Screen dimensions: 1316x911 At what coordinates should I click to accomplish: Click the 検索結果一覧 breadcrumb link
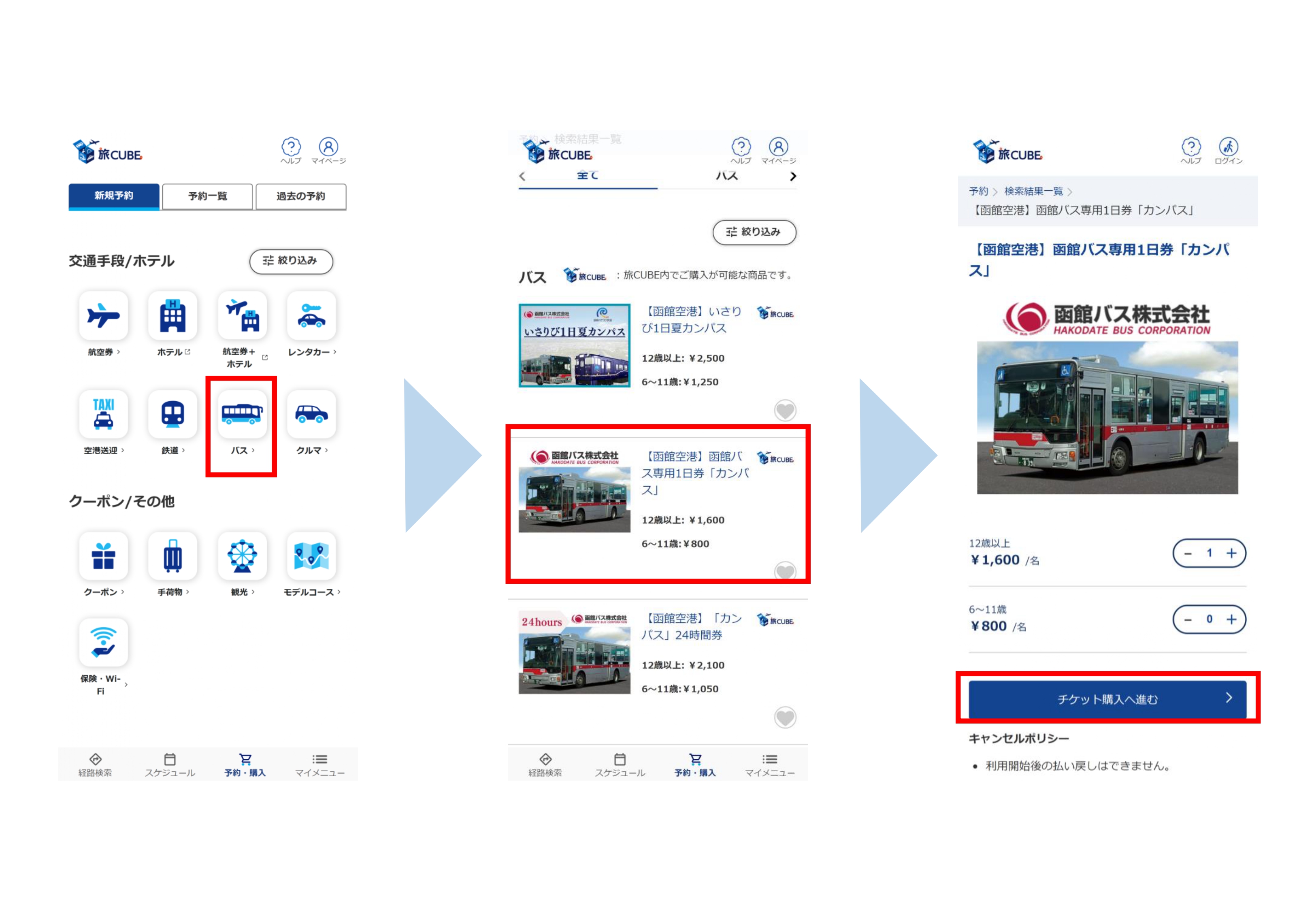(x=1033, y=191)
